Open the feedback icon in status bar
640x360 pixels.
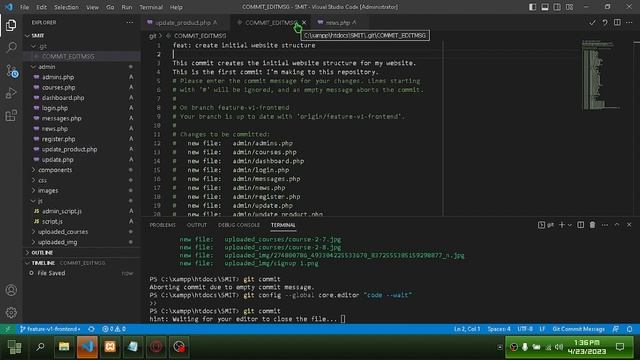pos(616,329)
